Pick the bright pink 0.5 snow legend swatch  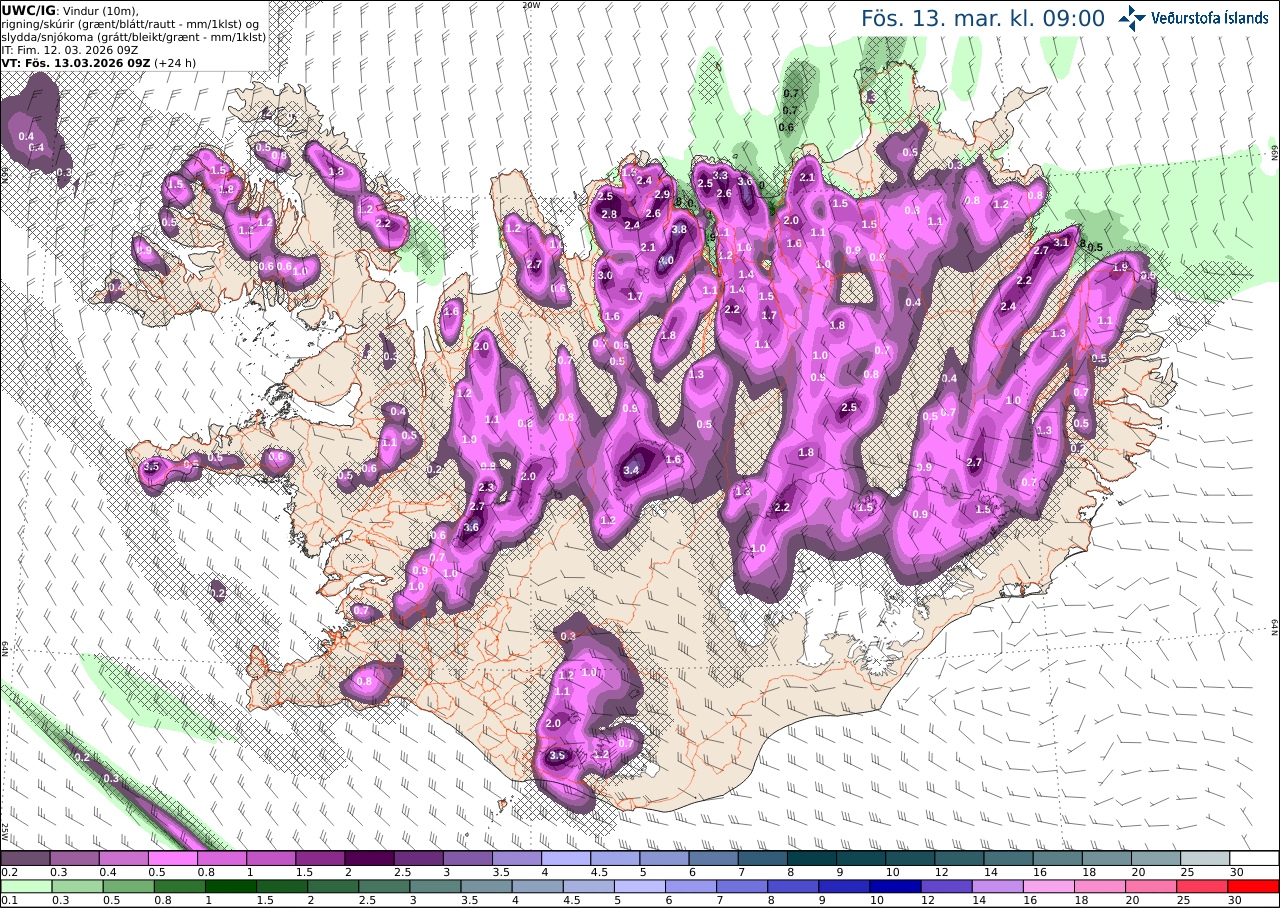tap(172, 858)
